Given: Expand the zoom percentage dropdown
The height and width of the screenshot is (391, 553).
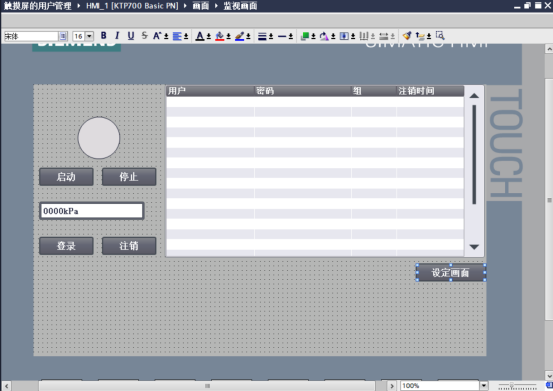Looking at the screenshot, I should (484, 386).
